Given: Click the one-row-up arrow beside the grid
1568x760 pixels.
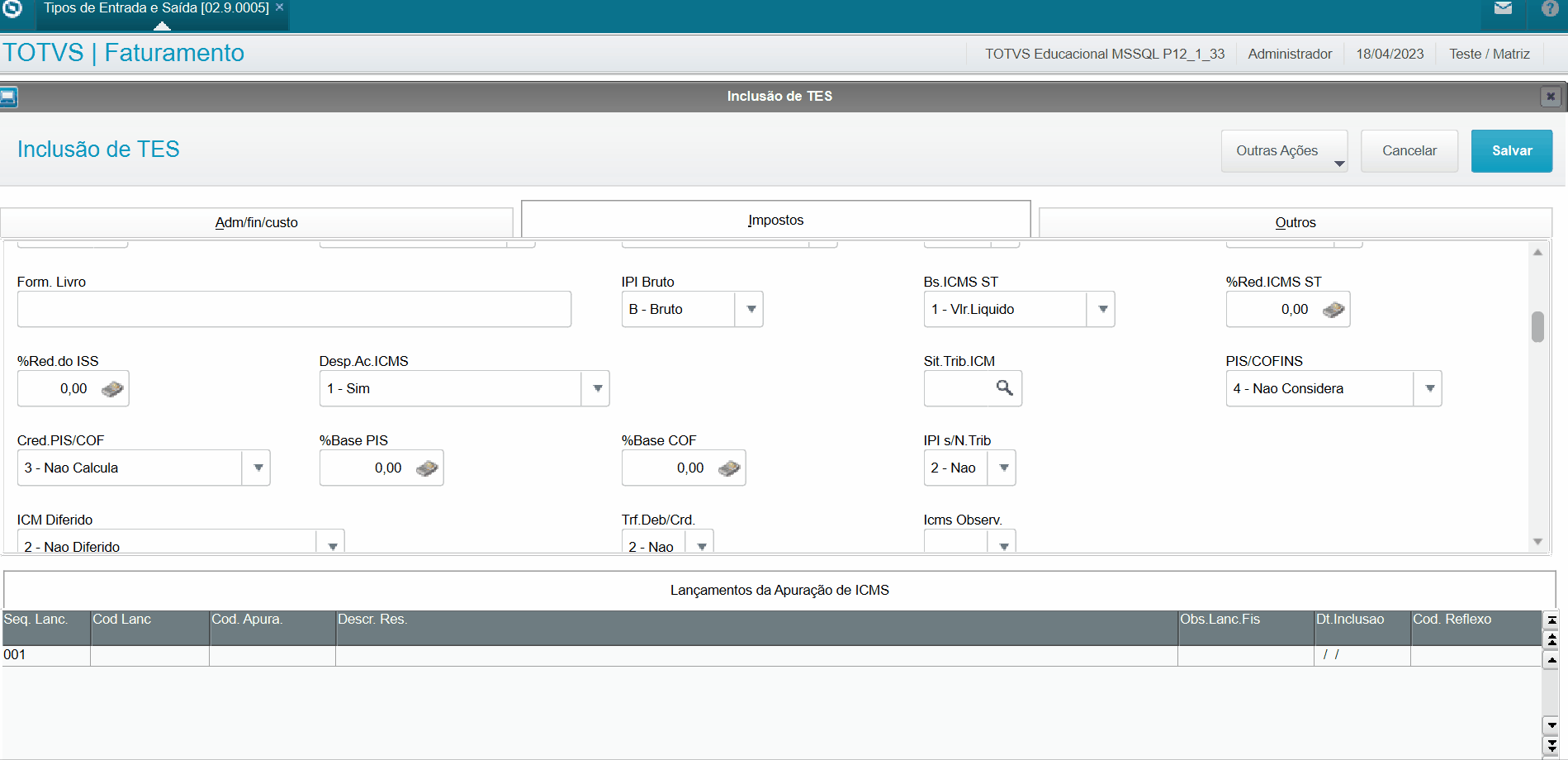Looking at the screenshot, I should tap(1551, 660).
